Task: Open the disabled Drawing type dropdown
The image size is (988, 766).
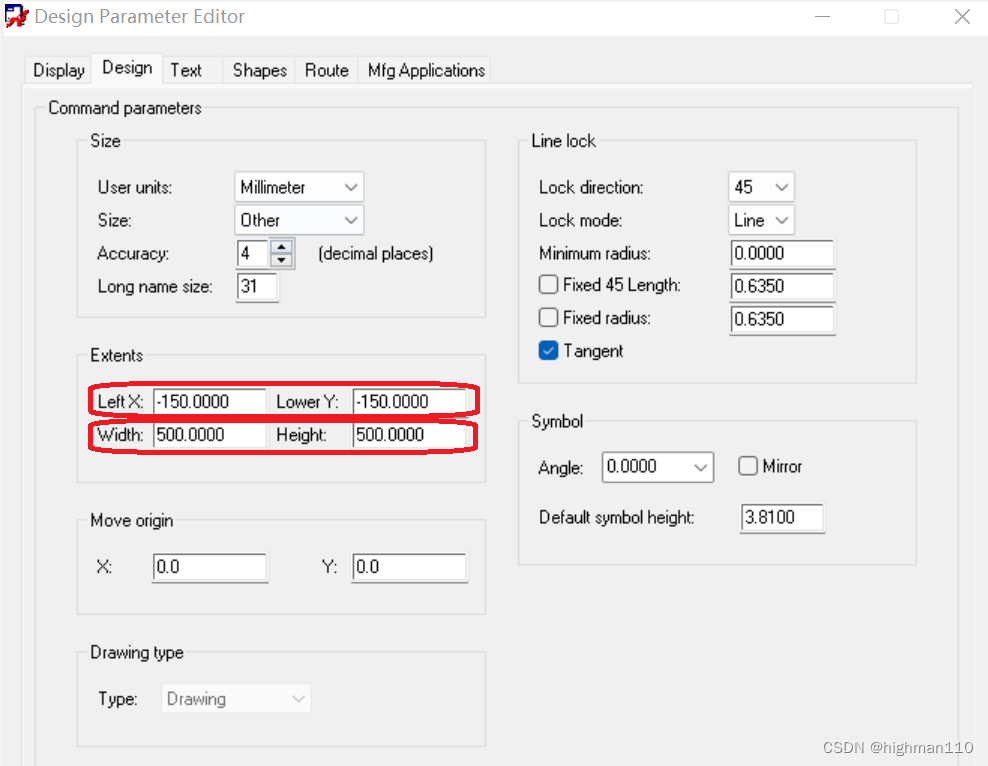Action: [x=236, y=699]
